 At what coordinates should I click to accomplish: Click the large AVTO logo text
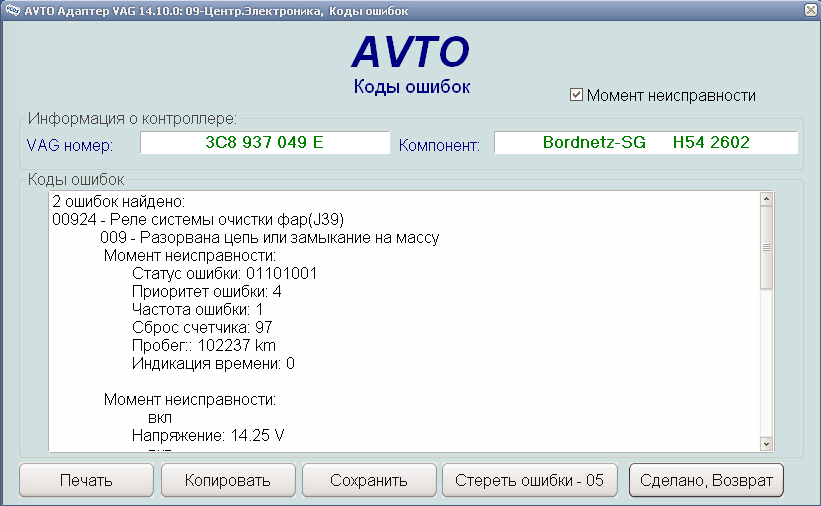[411, 52]
